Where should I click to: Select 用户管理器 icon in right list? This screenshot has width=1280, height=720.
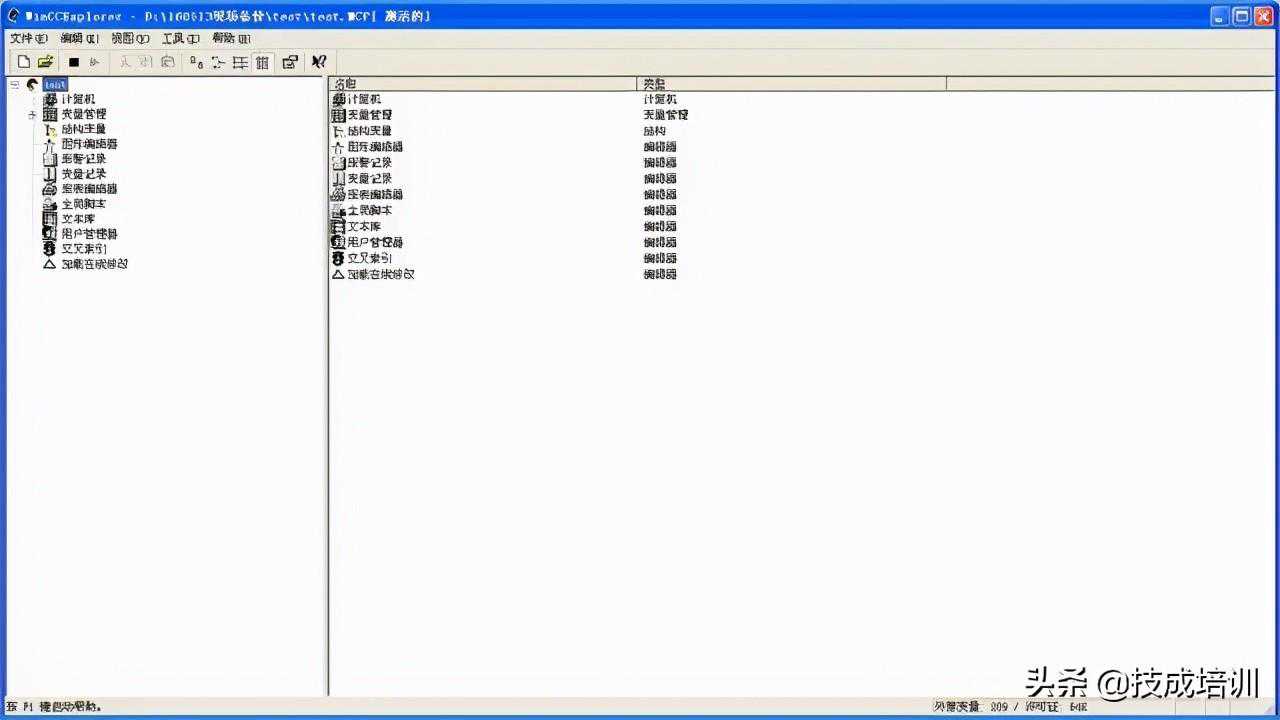pyautogui.click(x=338, y=242)
